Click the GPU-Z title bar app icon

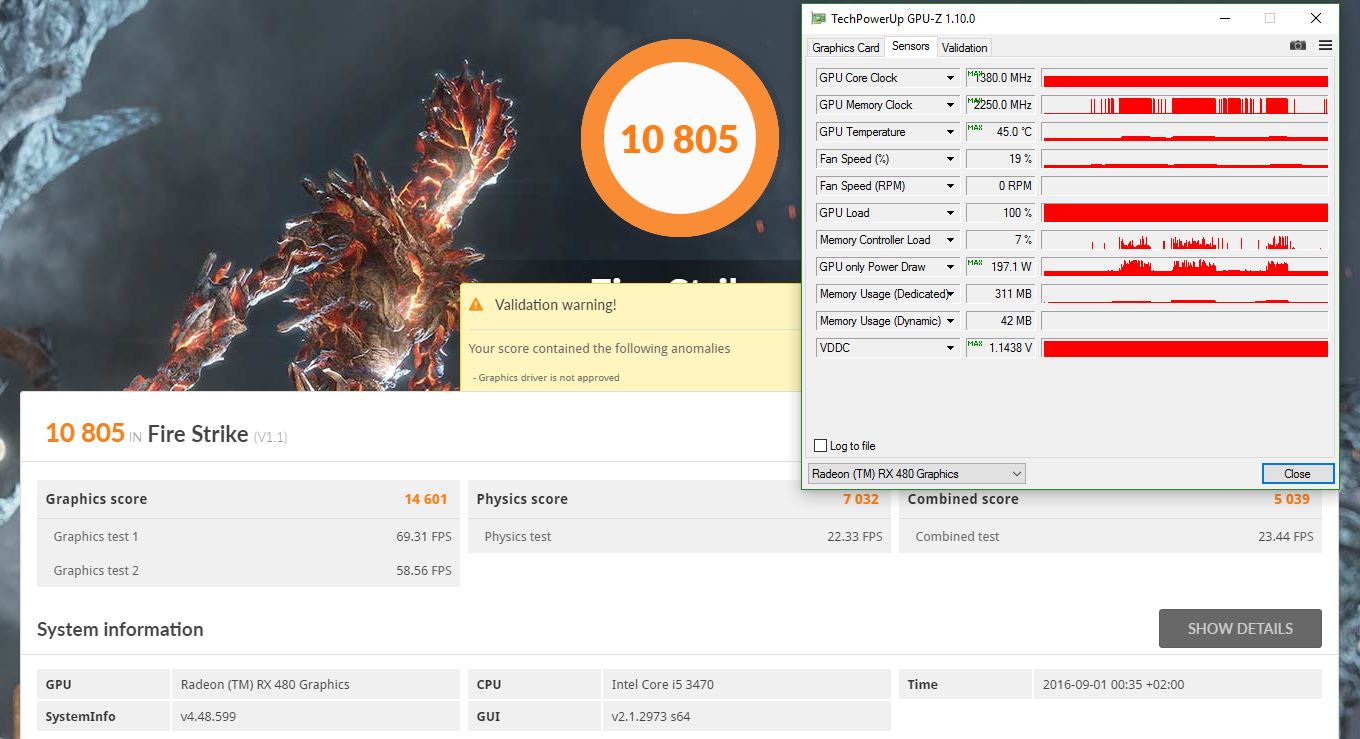(x=818, y=18)
